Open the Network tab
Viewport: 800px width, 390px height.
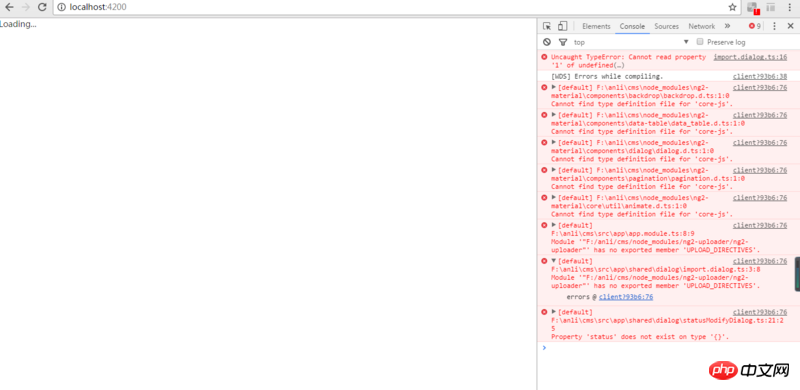[702, 26]
